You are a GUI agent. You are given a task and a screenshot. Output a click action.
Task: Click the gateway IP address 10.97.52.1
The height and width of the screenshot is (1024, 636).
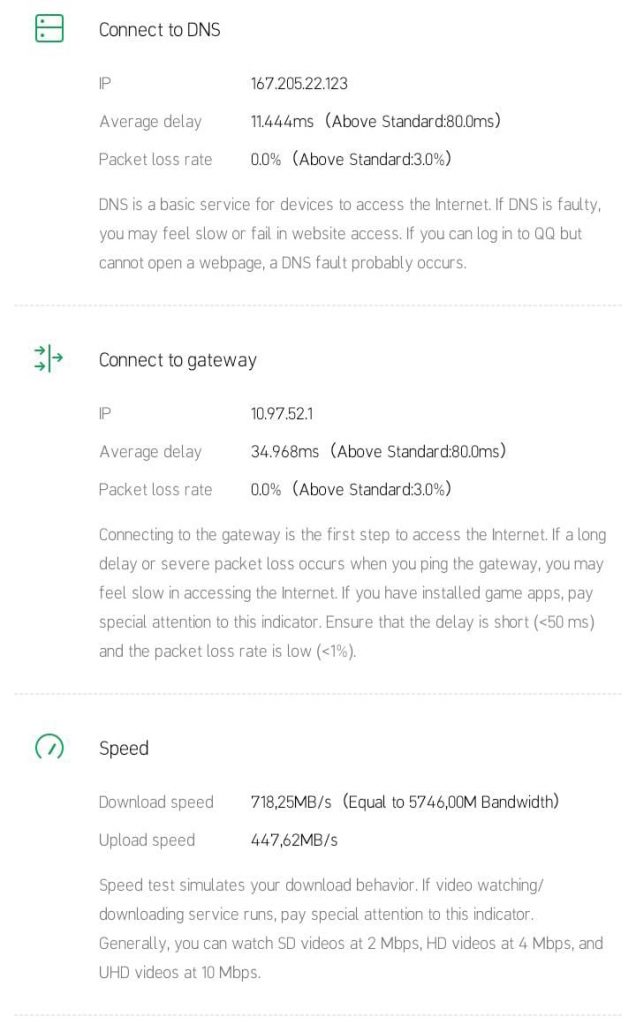[282, 414]
